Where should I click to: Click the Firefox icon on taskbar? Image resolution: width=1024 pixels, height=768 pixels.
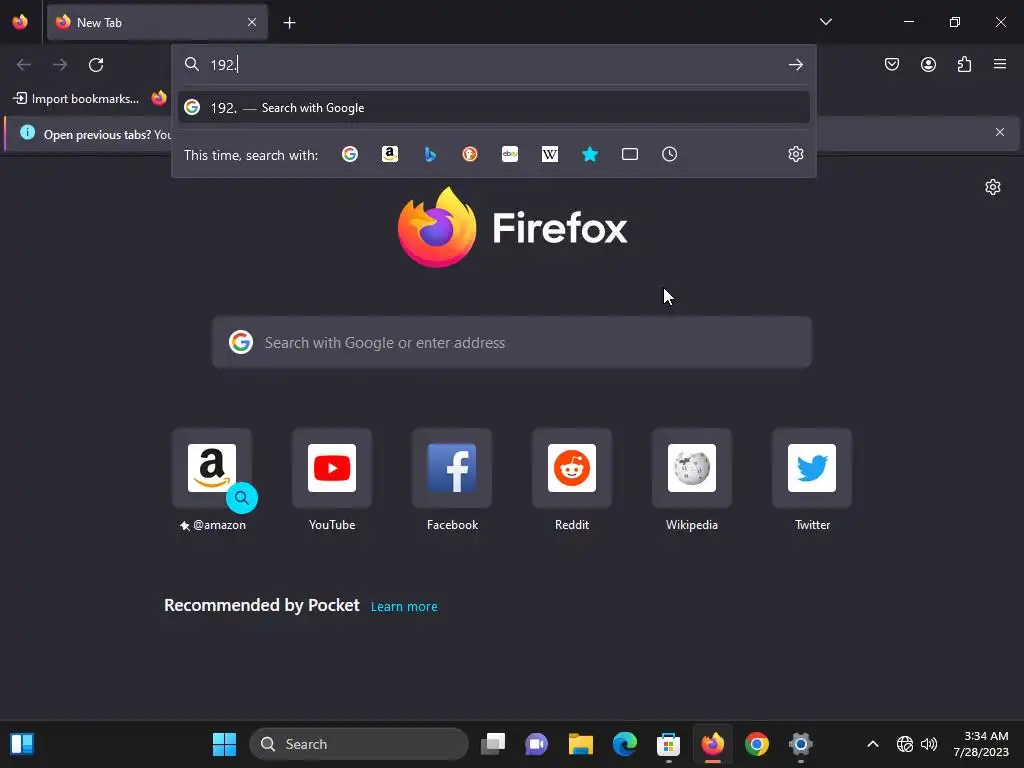pyautogui.click(x=712, y=744)
